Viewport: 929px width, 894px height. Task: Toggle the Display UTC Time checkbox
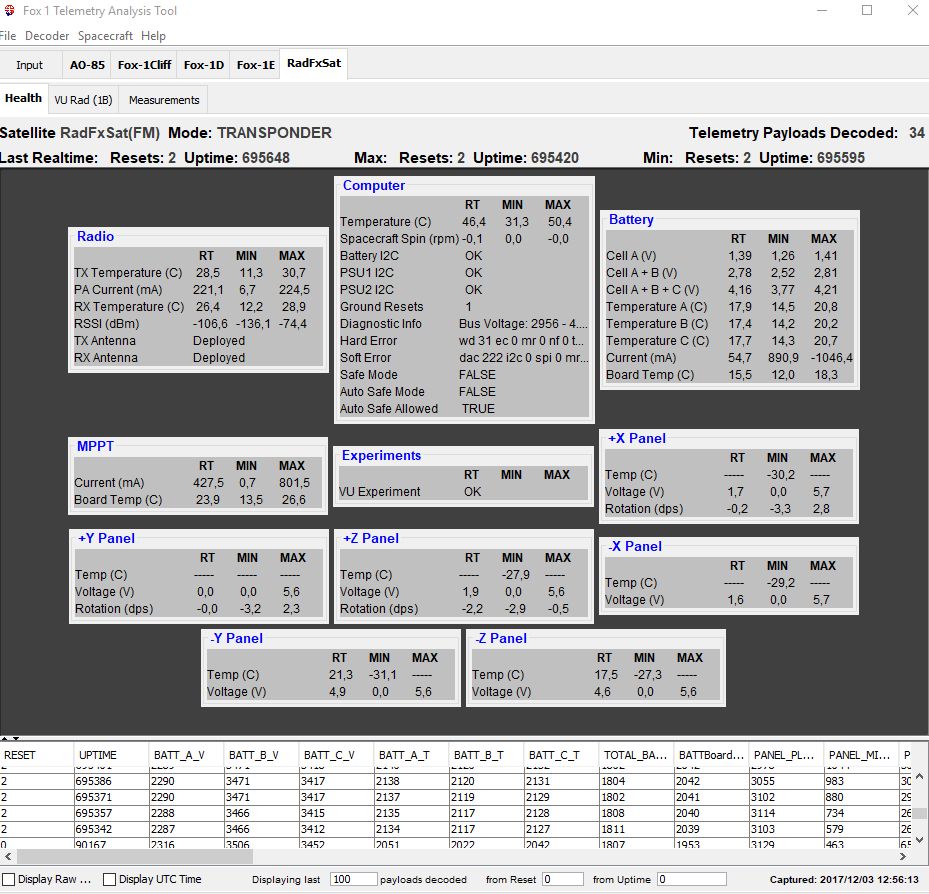(x=110, y=879)
